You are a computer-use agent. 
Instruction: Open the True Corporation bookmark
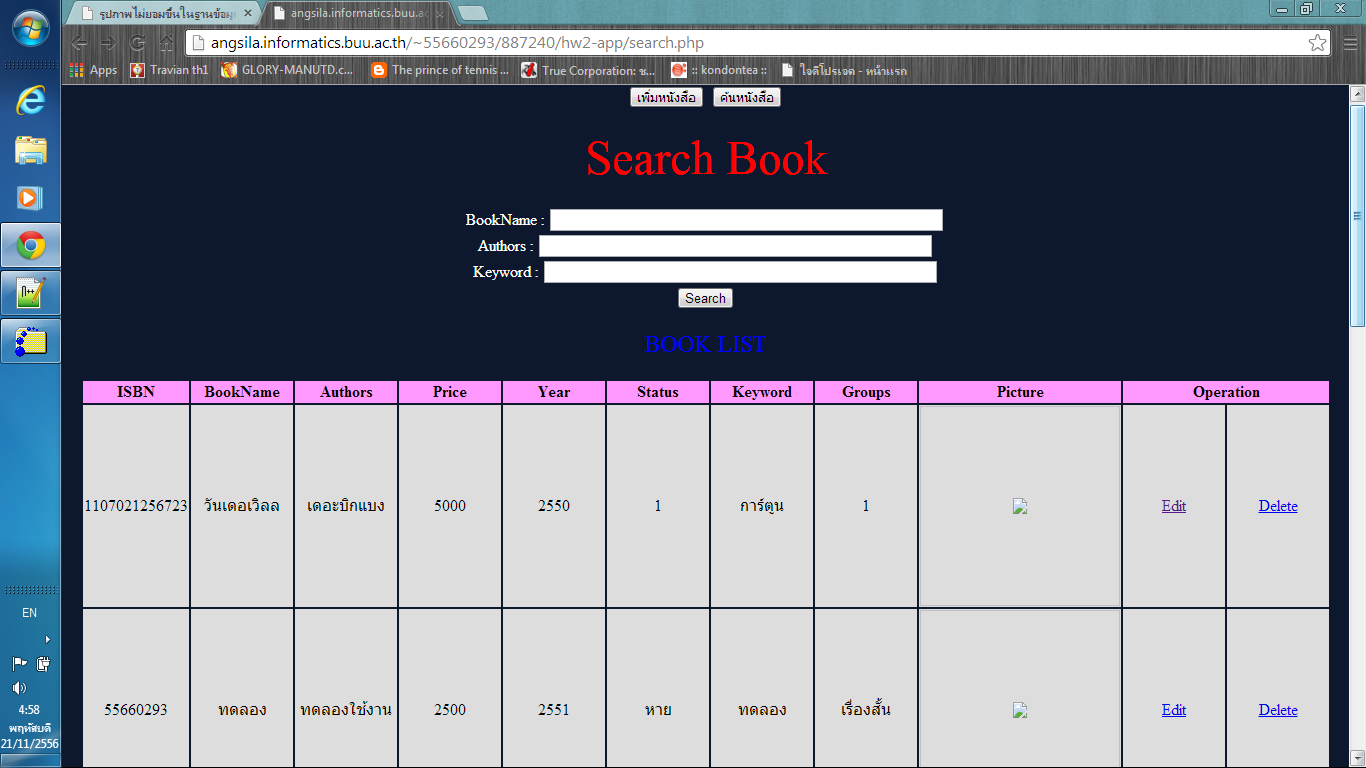click(589, 70)
